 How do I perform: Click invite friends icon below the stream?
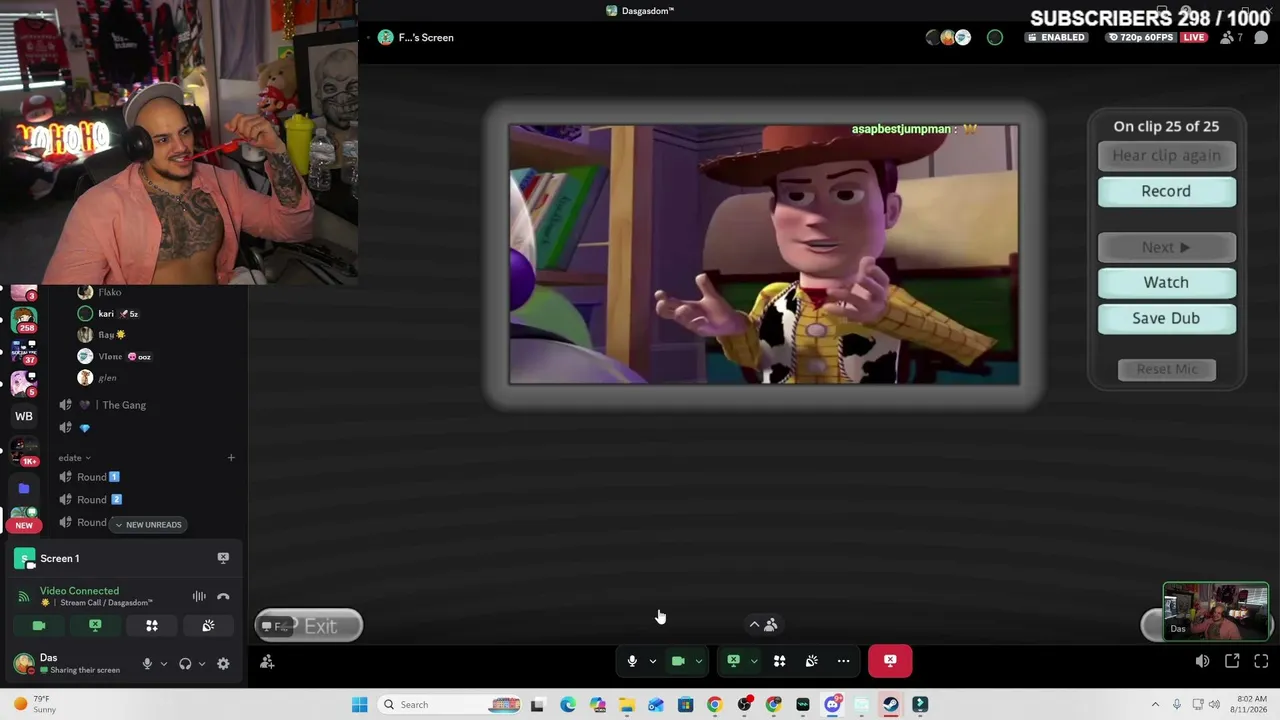[x=267, y=662]
